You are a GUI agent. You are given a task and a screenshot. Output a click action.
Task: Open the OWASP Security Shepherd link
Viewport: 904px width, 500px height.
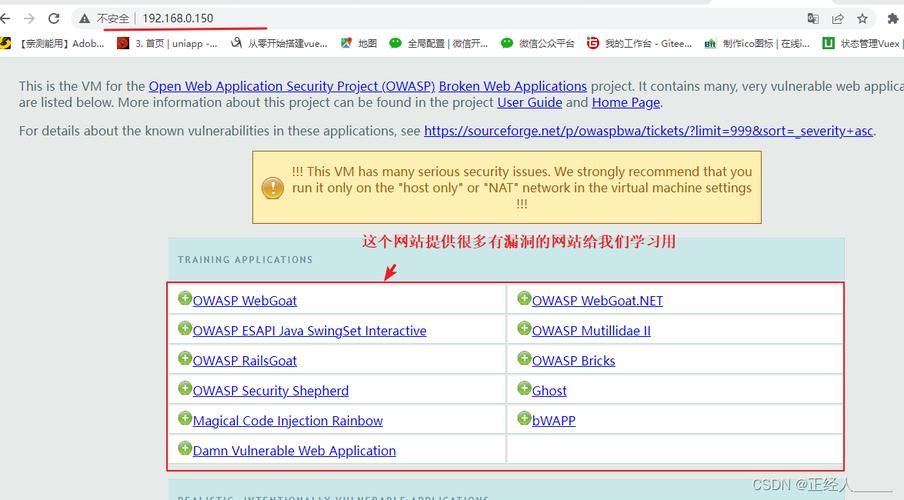270,391
